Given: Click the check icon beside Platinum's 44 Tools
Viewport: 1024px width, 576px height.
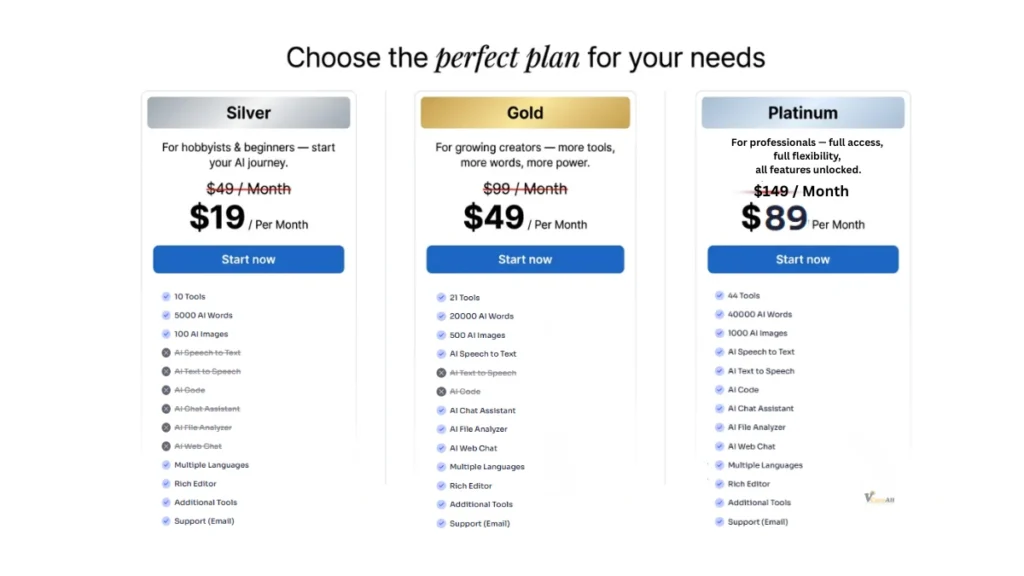Looking at the screenshot, I should tap(719, 296).
